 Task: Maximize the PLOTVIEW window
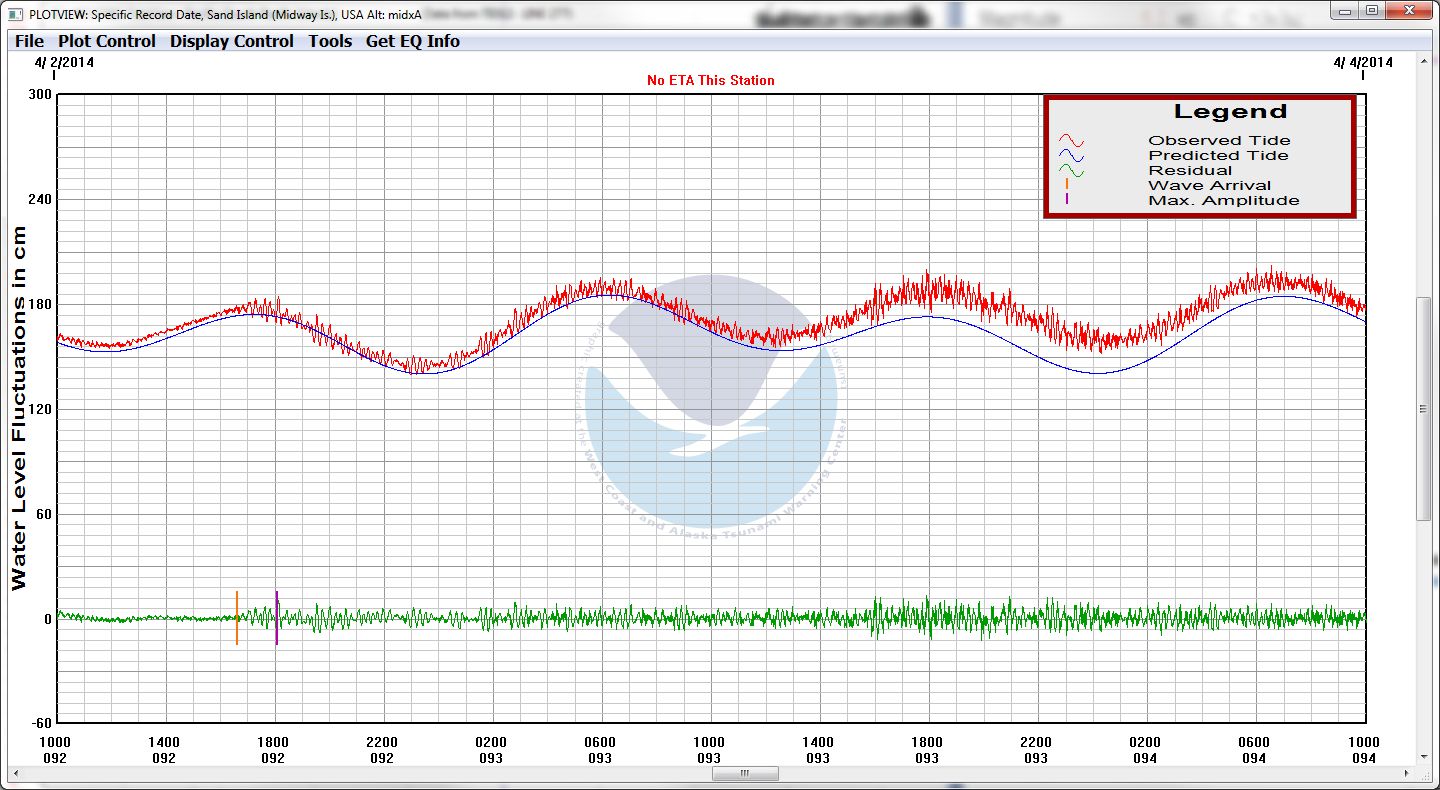1372,10
